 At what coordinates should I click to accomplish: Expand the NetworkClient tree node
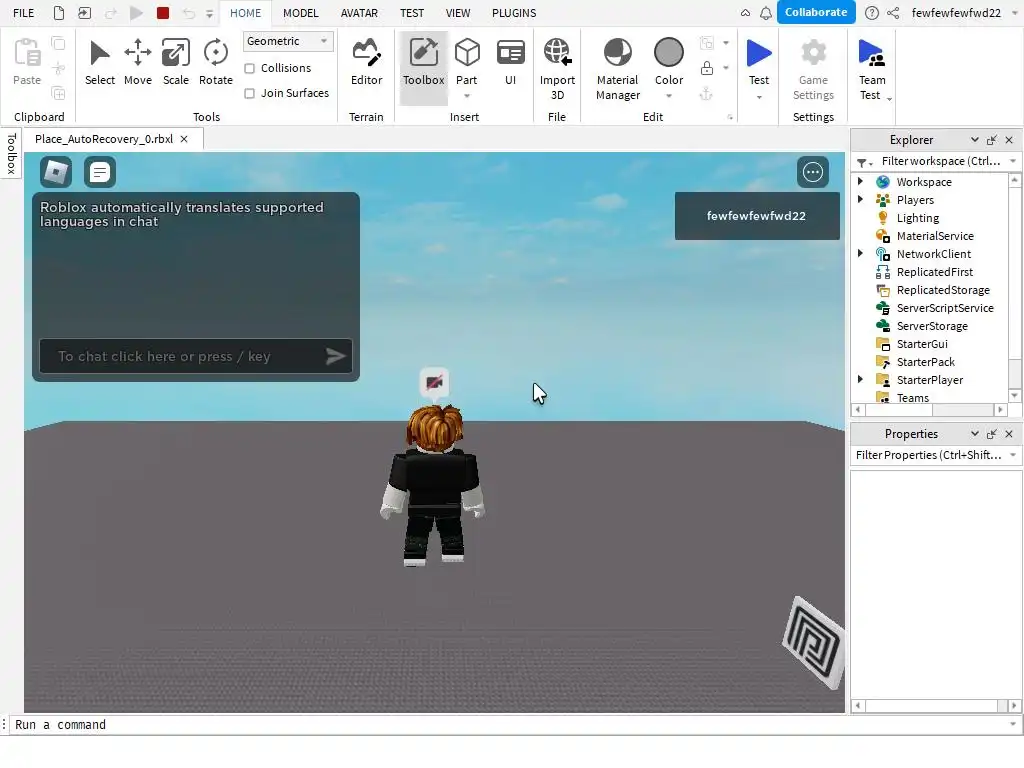[x=860, y=253]
